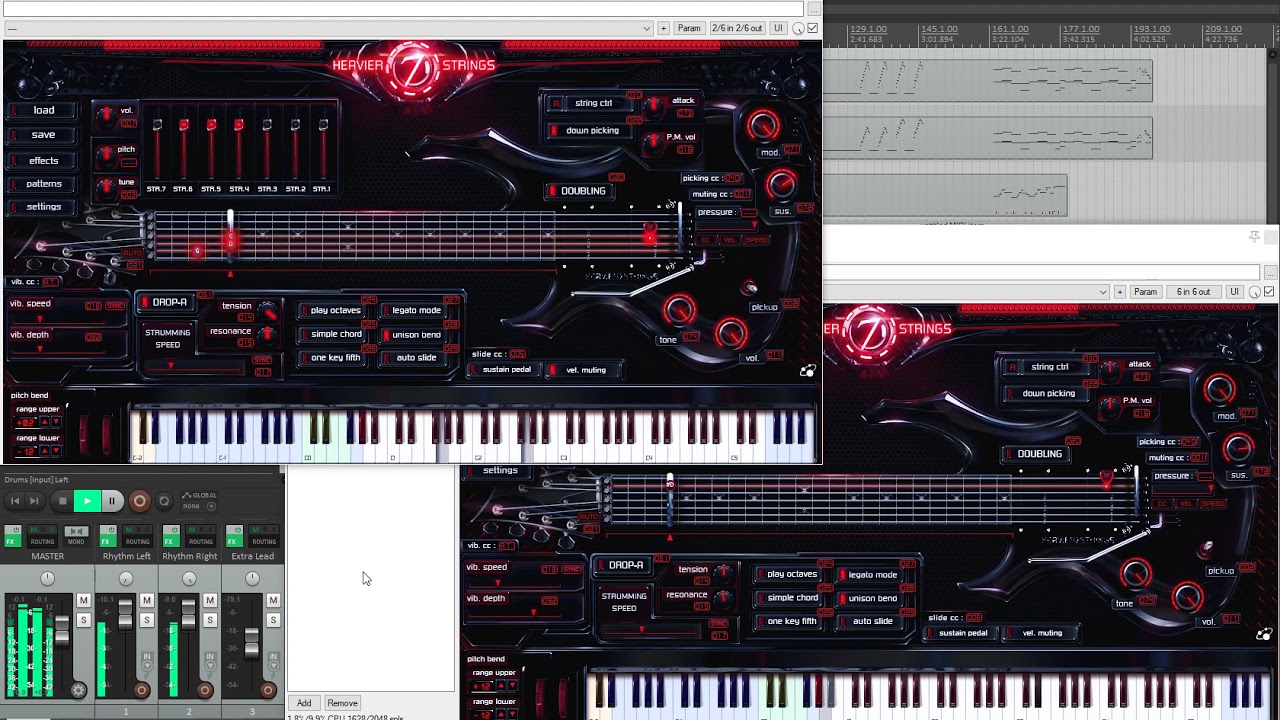The width and height of the screenshot is (1280, 720).
Task: Toggle bypass checkbox in lower plugin window
Action: [1269, 291]
